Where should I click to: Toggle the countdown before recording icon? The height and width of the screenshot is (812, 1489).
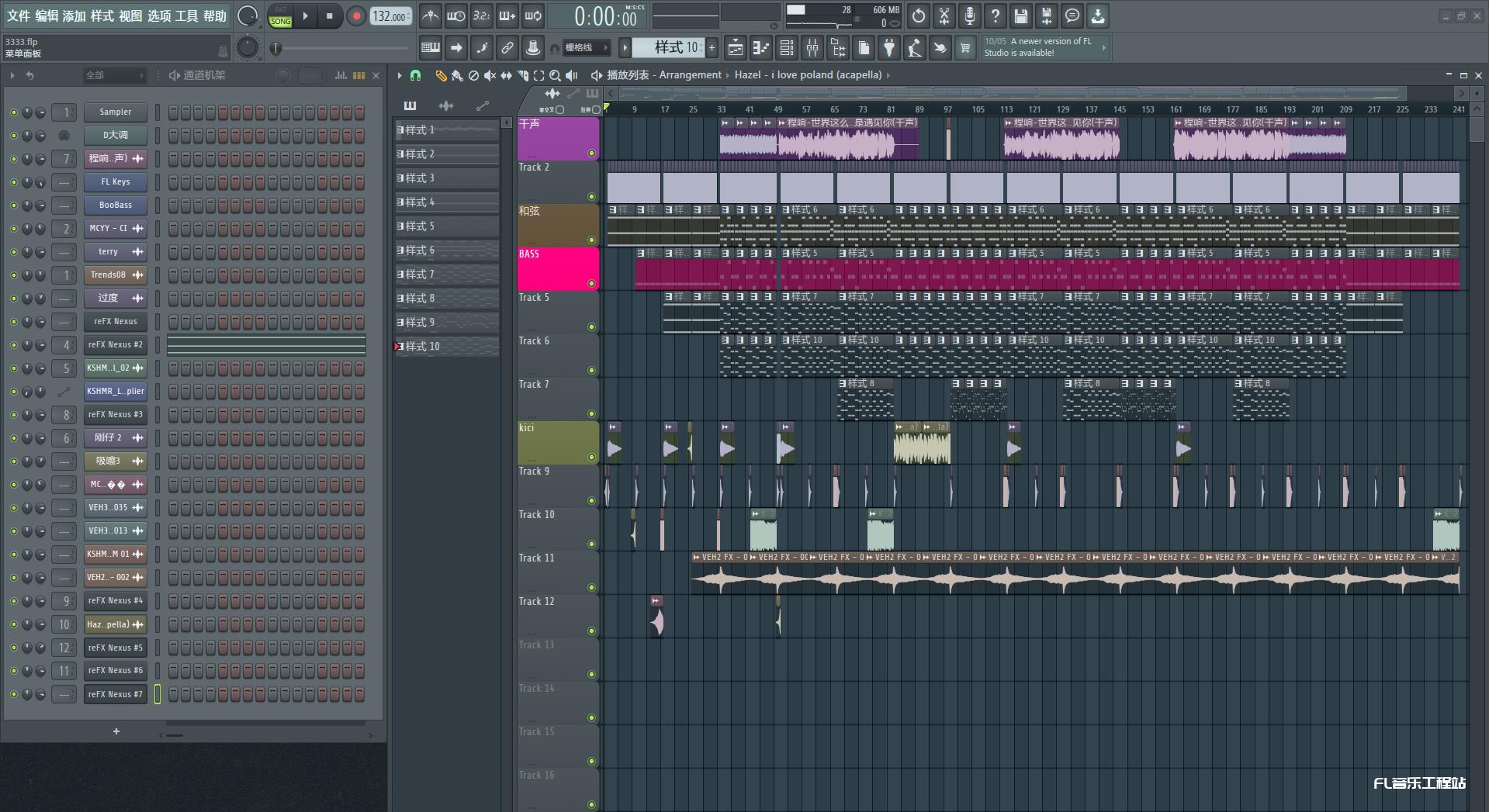482,16
